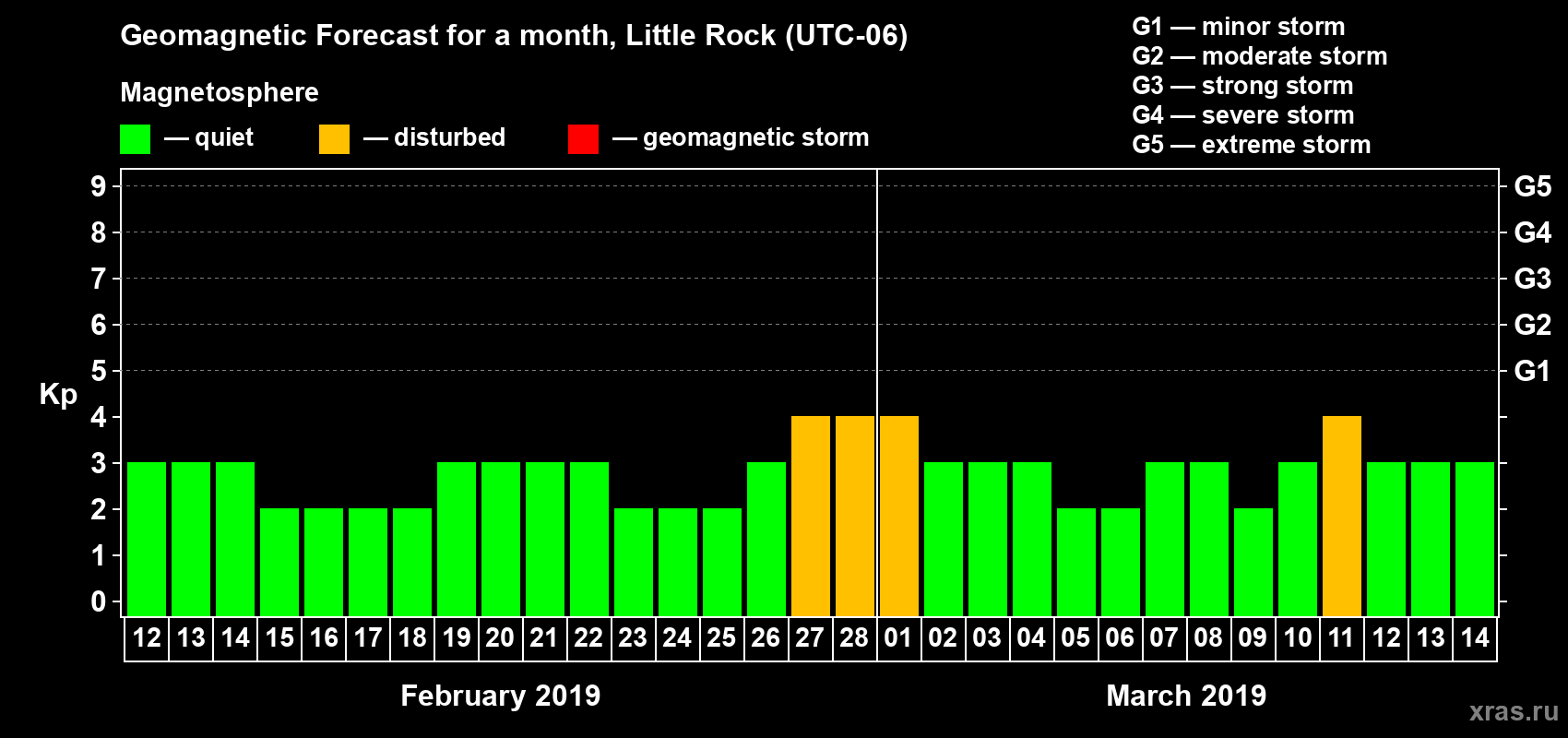This screenshot has height=738, width=1568.
Task: Click date label 16 in February
Action: [x=324, y=638]
